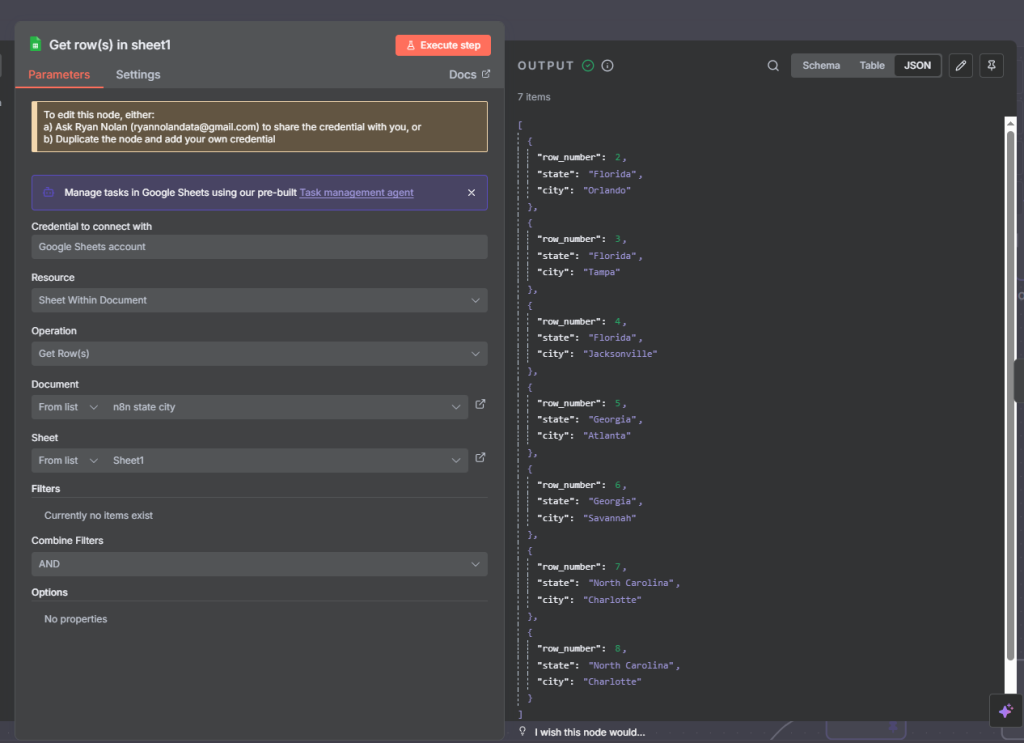
Task: Open the Task management agent link
Action: point(356,193)
